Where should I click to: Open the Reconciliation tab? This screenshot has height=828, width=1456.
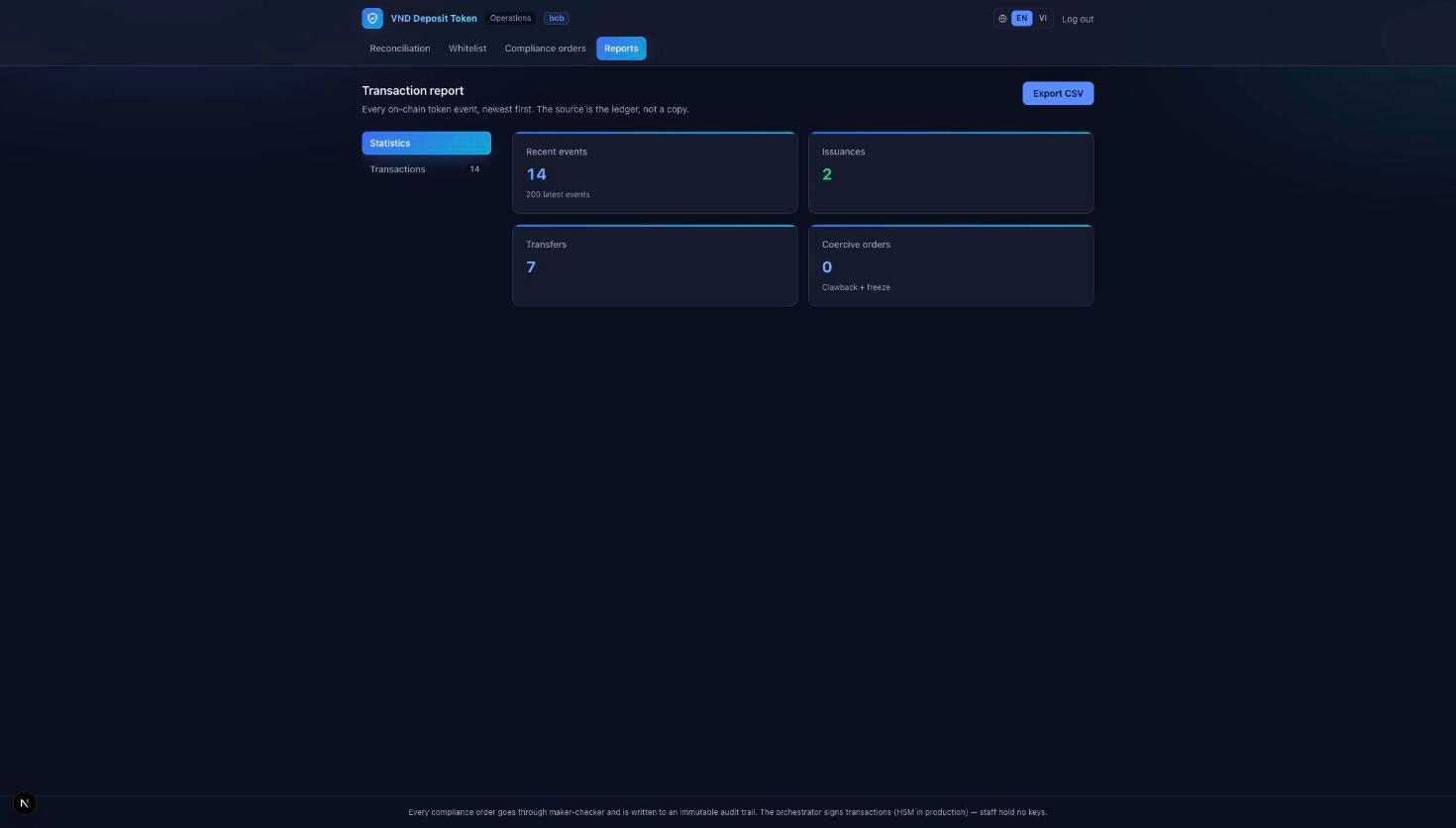coord(400,49)
